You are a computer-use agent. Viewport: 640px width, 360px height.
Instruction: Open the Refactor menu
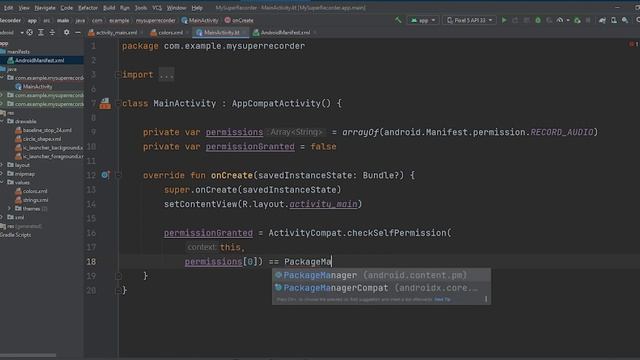88,8
